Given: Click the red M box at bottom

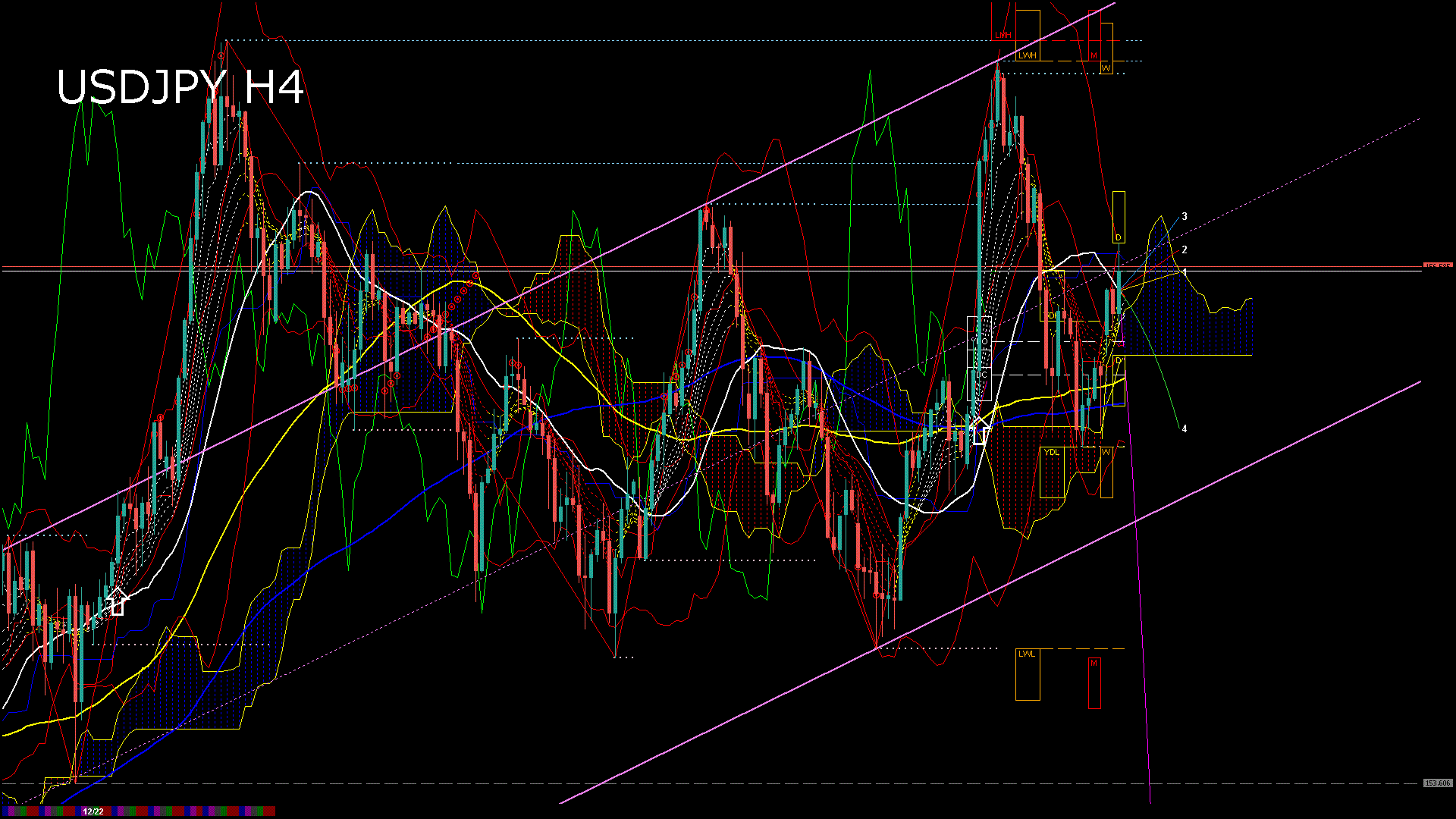Looking at the screenshot, I should coord(1094,682).
